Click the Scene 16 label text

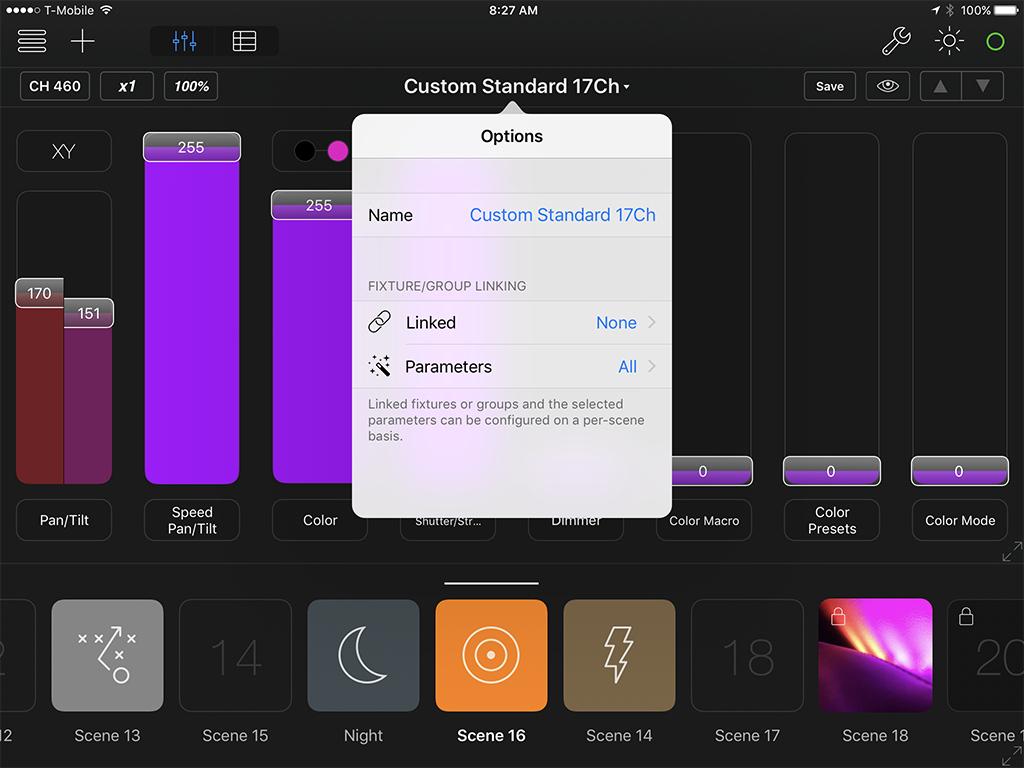point(491,735)
